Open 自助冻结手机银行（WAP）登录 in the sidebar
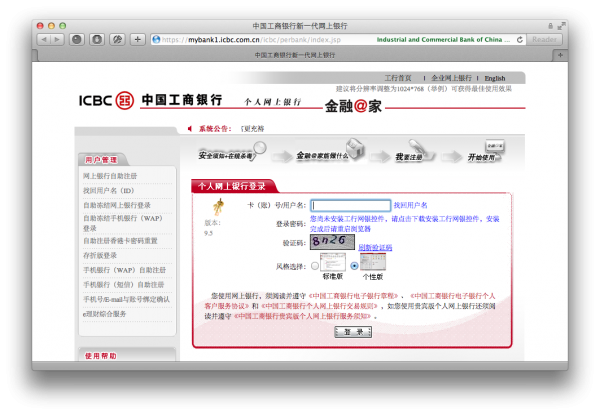The width and height of the screenshot is (600, 415). 123,223
